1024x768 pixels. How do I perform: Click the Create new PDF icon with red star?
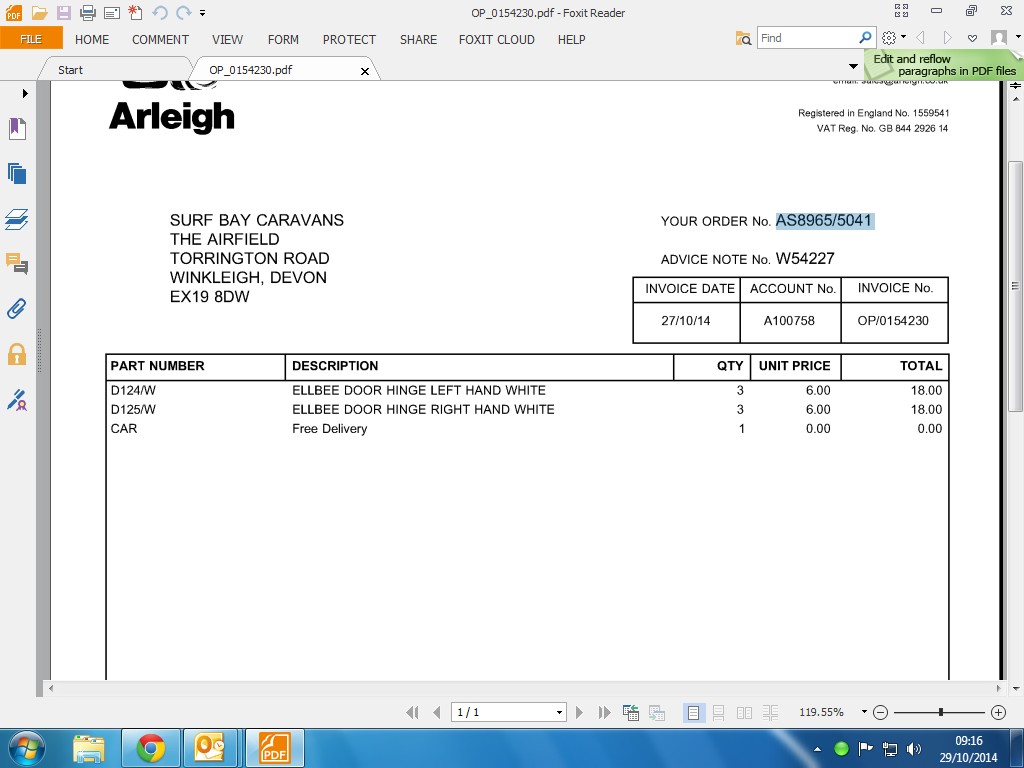[x=135, y=12]
